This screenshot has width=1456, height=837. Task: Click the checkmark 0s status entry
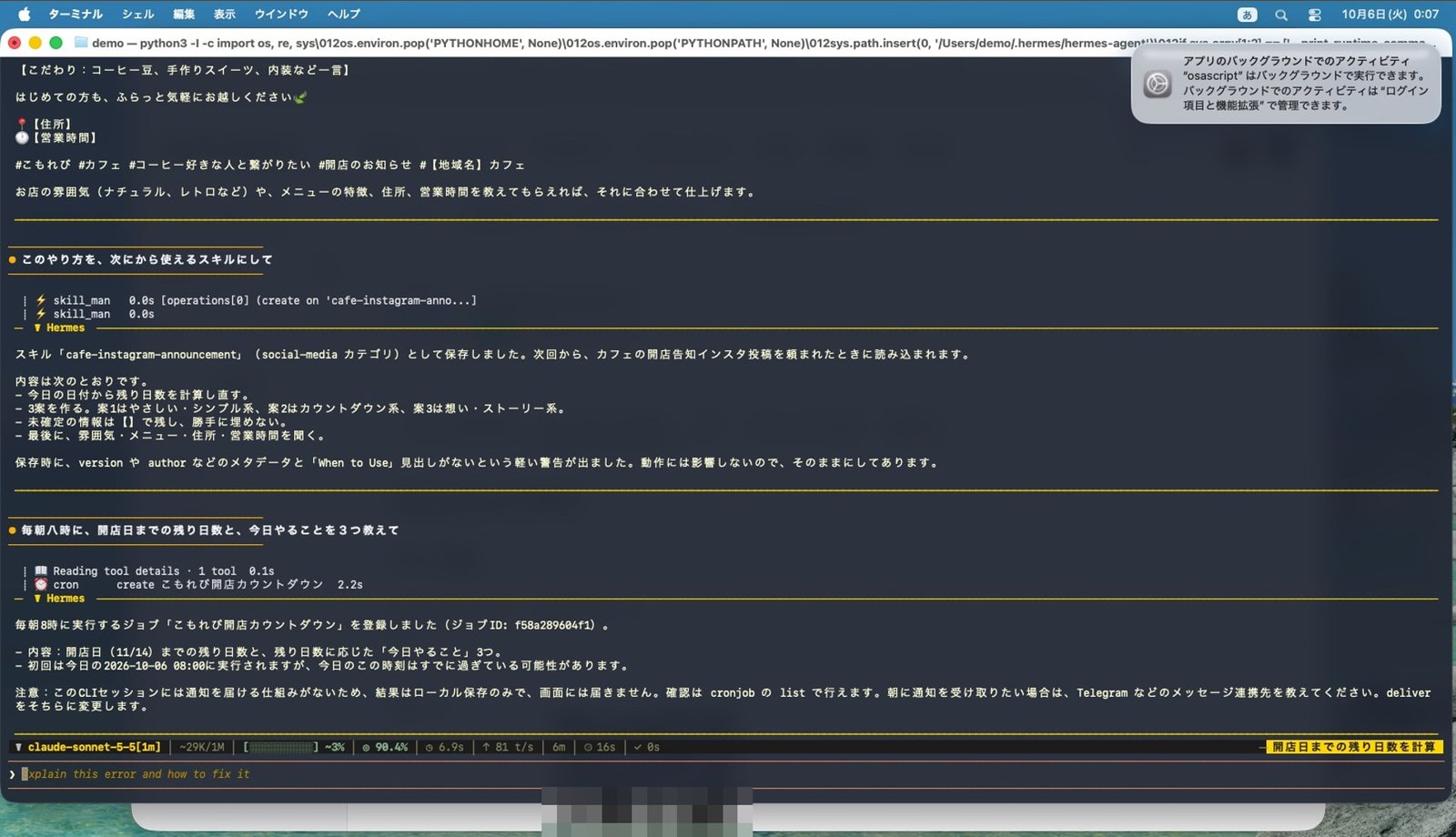[647, 747]
